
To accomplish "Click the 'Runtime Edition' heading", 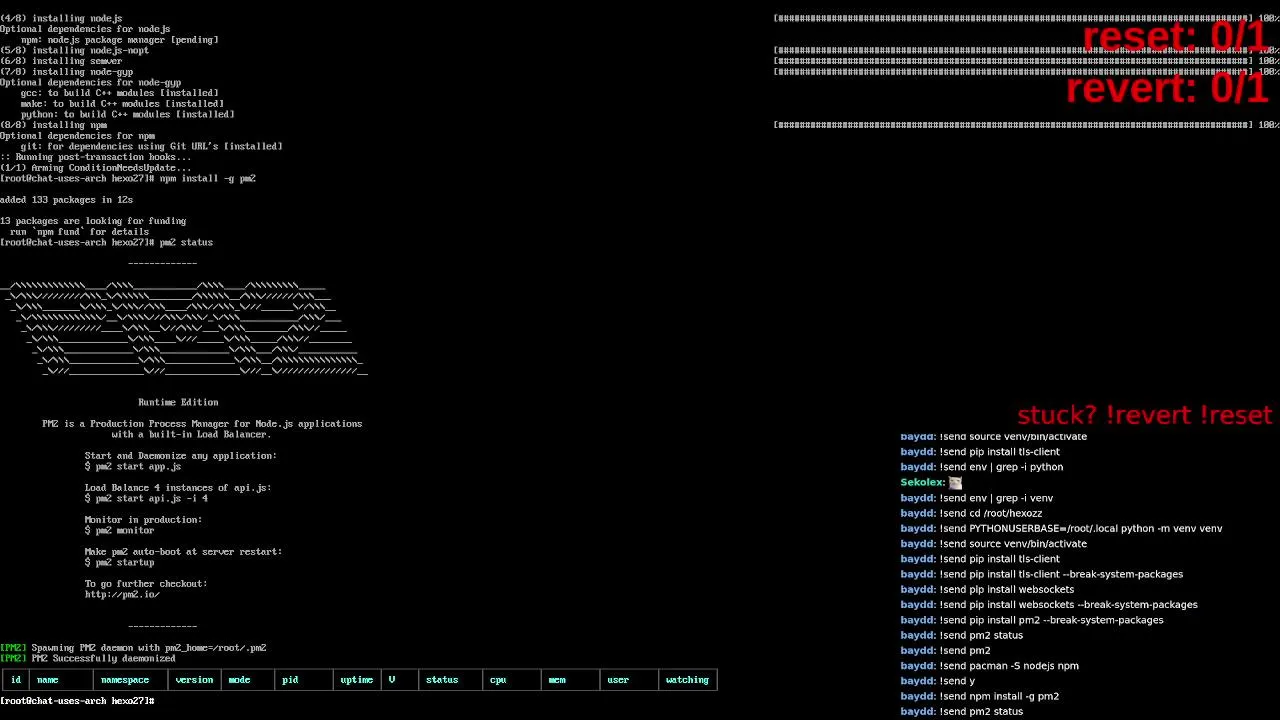I will [178, 402].
